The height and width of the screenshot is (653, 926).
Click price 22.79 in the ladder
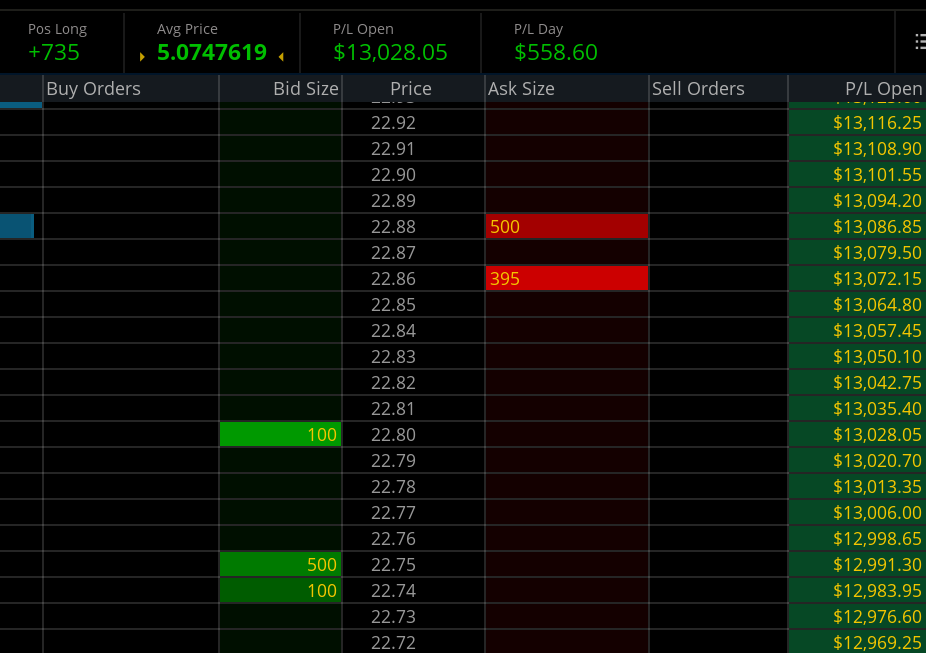pos(393,461)
